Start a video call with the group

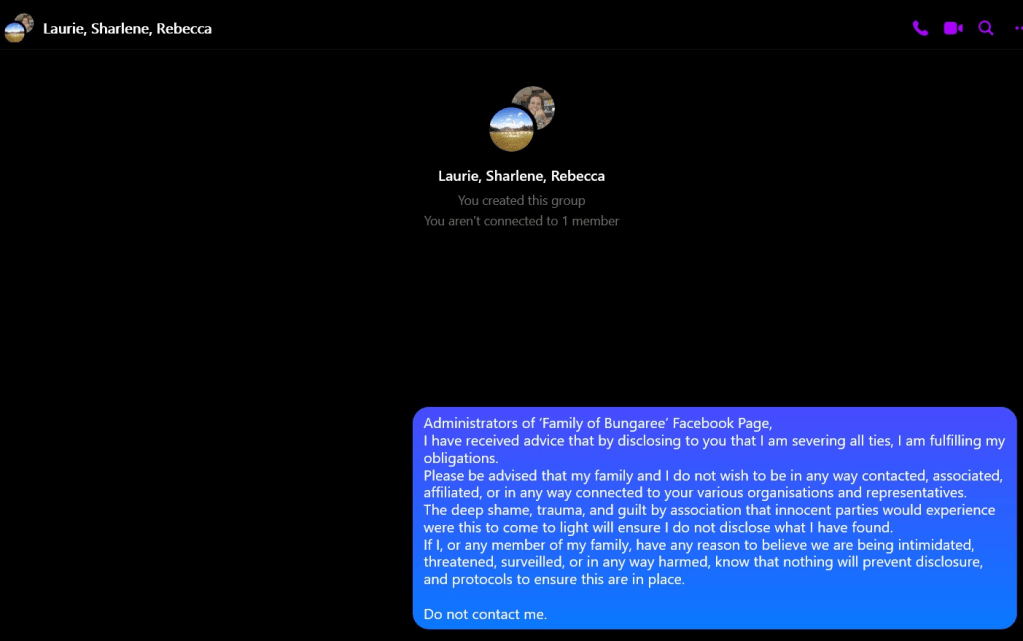coord(953,28)
